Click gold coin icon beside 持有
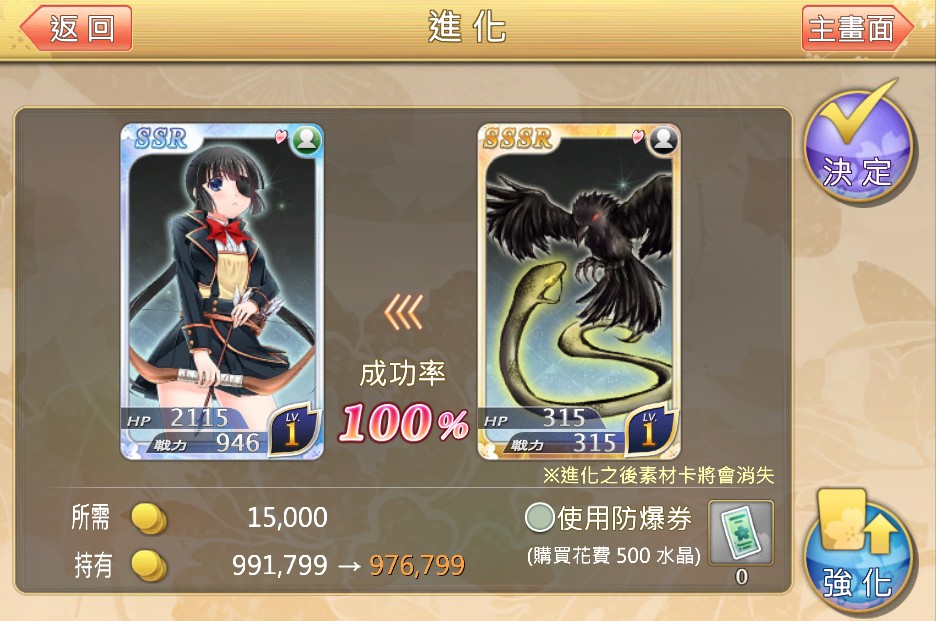 pyautogui.click(x=149, y=565)
